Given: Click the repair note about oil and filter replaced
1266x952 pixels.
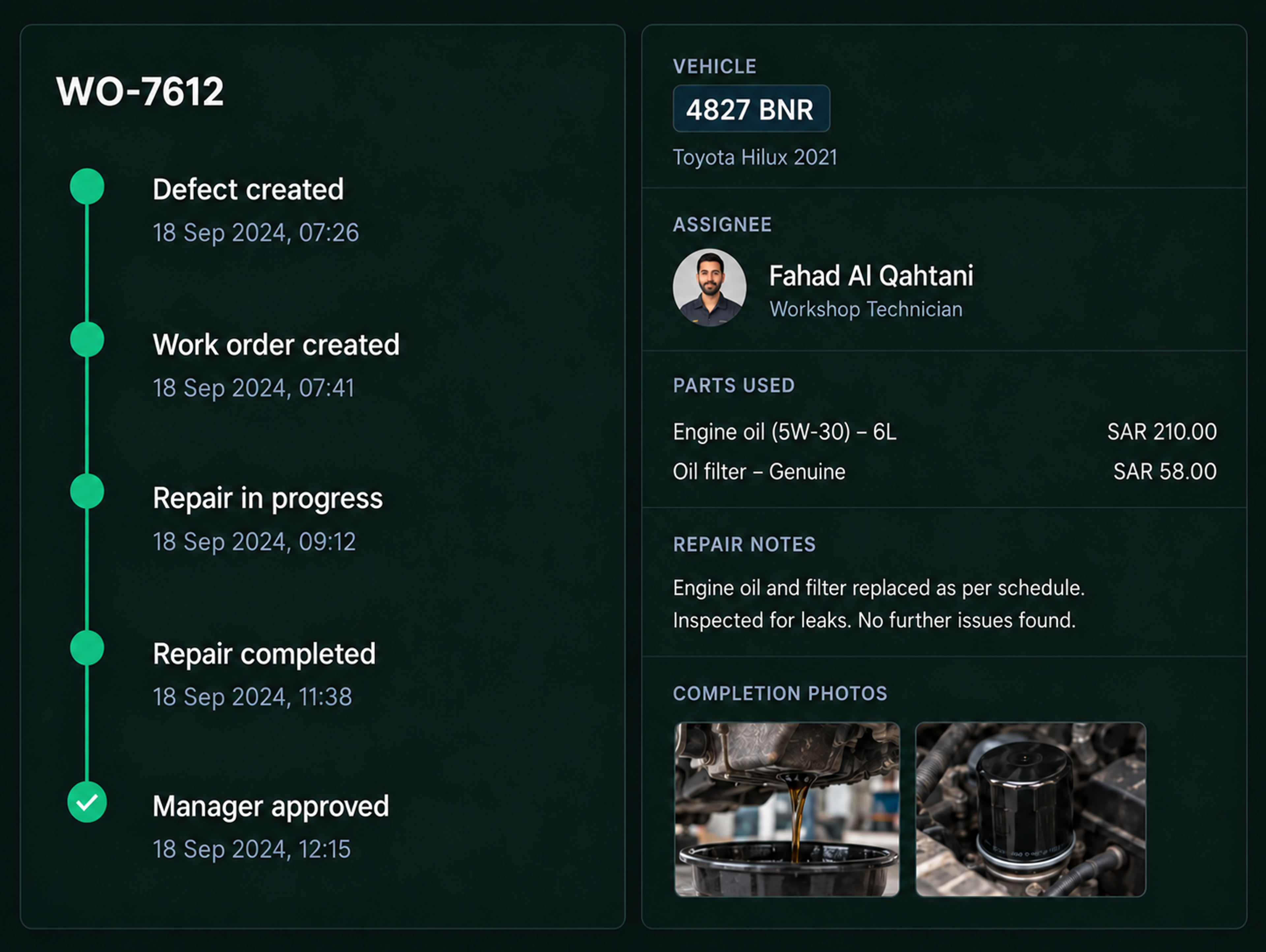Looking at the screenshot, I should point(879,588).
